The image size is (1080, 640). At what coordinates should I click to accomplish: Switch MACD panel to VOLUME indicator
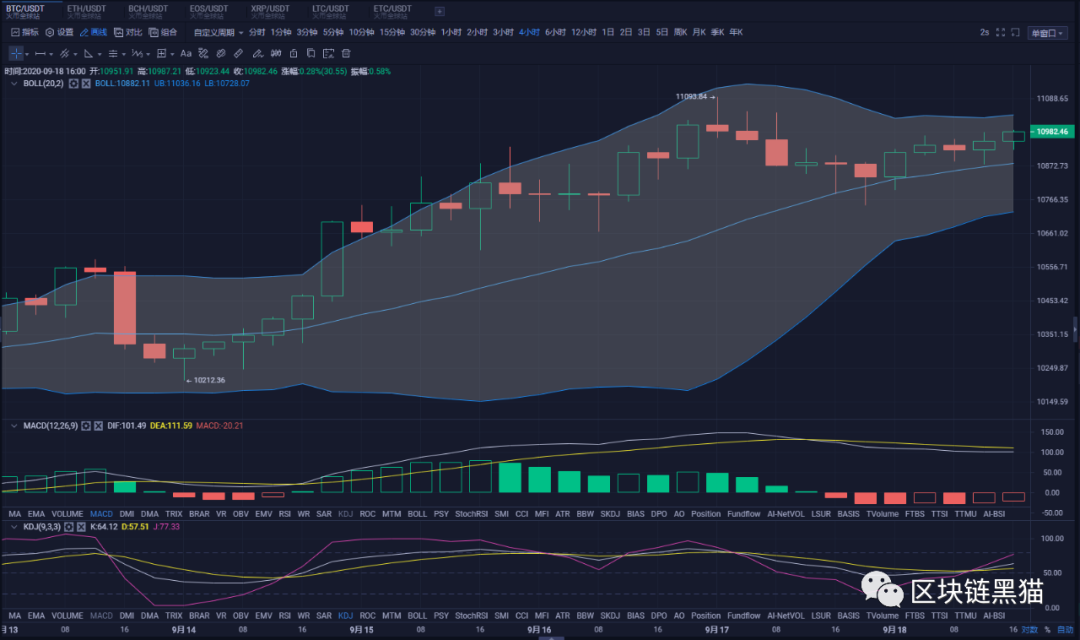pyautogui.click(x=68, y=514)
